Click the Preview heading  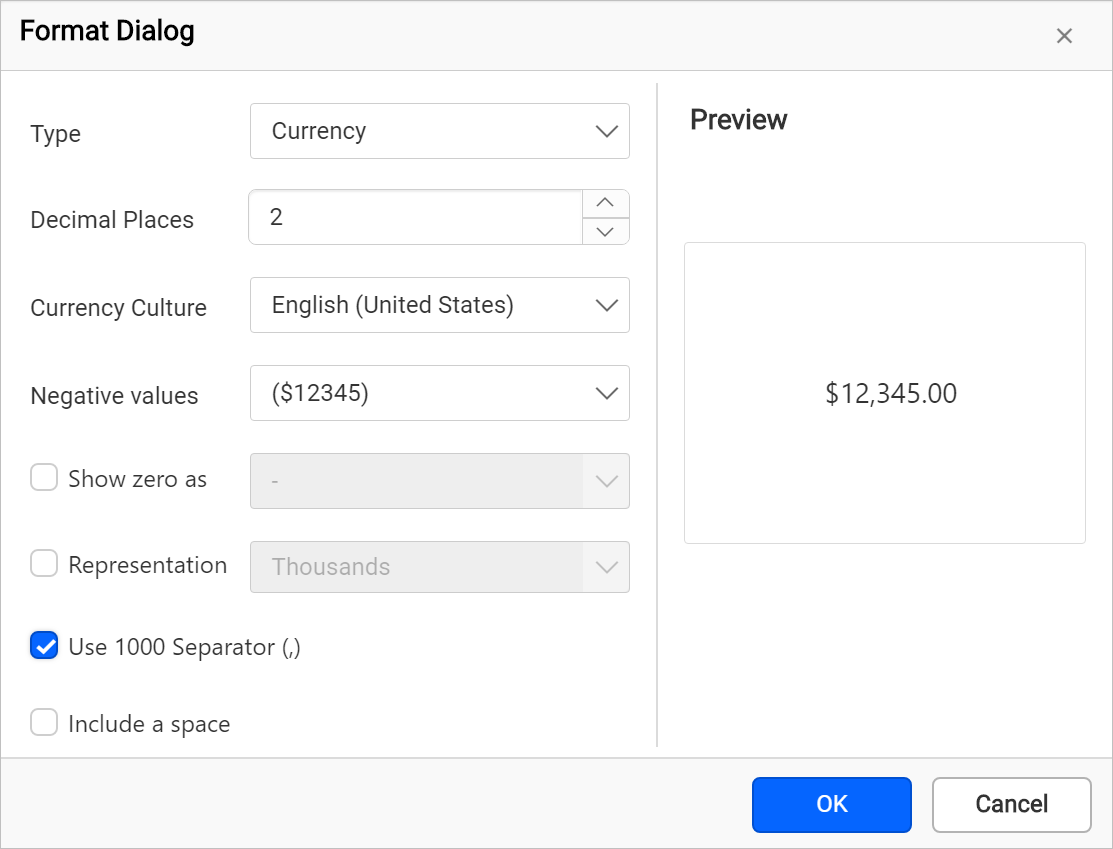tap(738, 120)
